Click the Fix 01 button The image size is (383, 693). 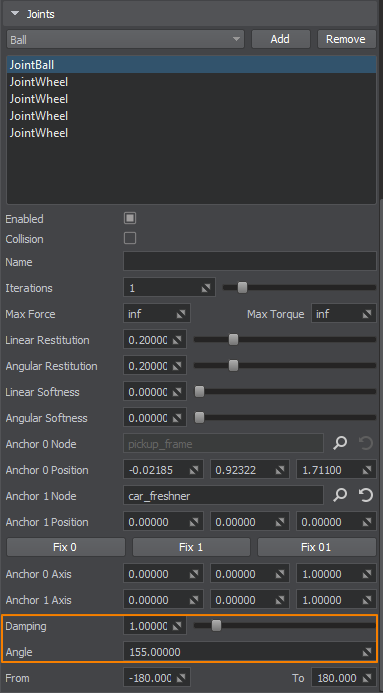coord(316,547)
